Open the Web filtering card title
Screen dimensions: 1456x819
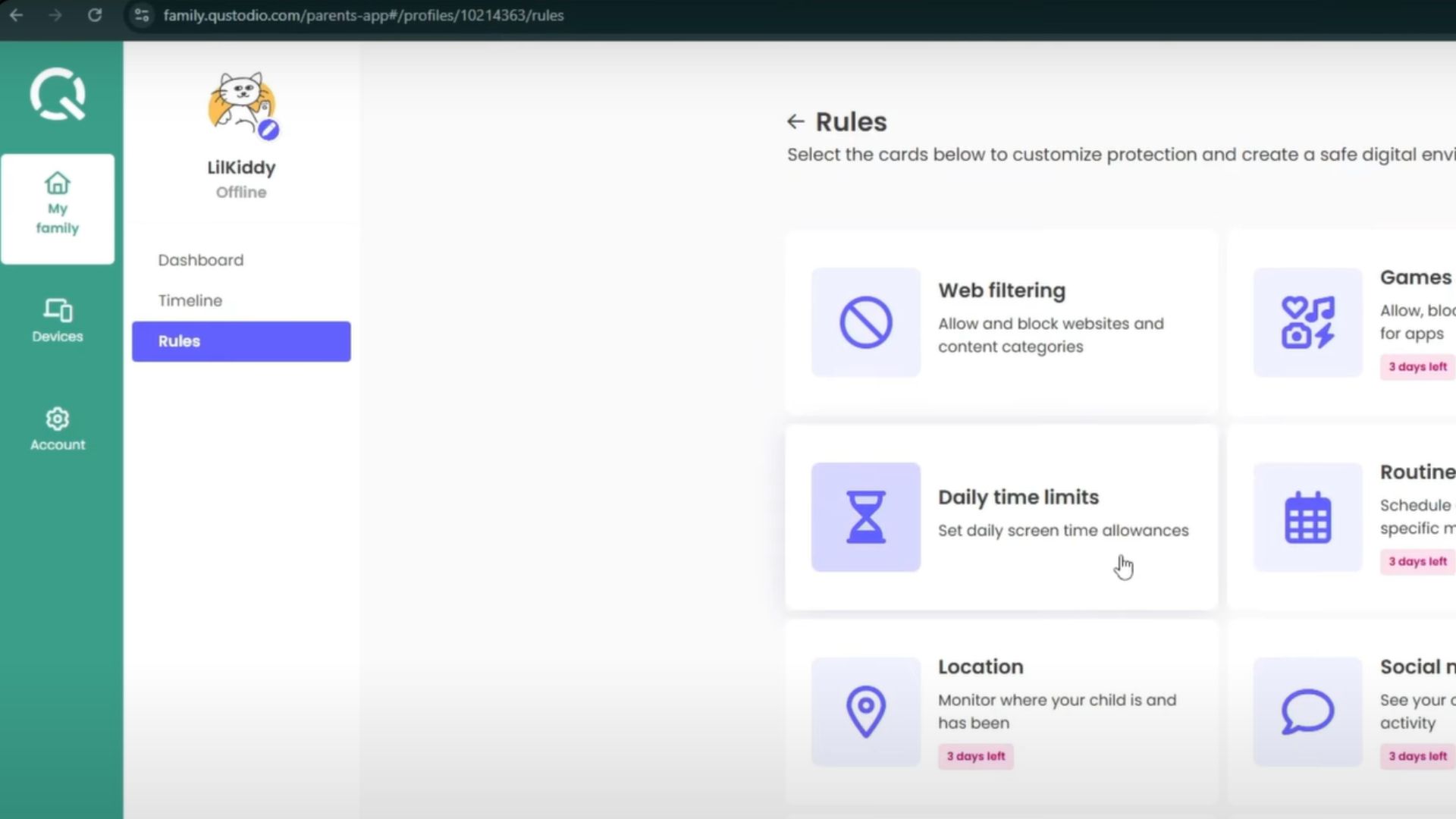point(1001,290)
